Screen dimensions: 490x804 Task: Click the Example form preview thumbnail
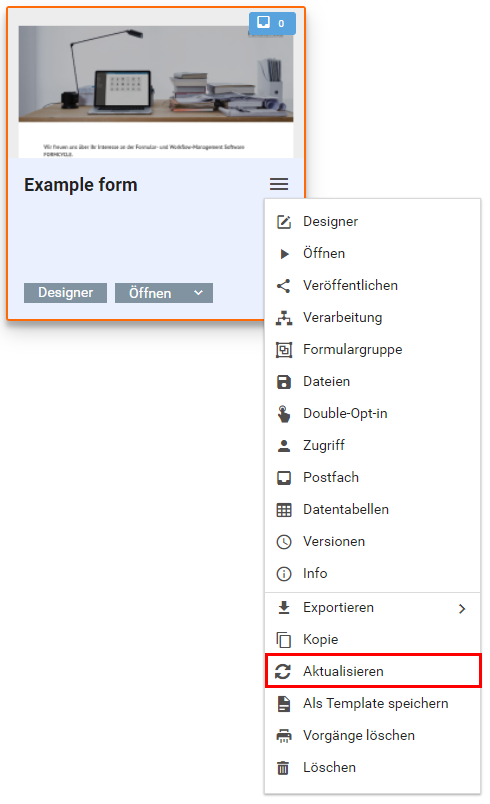tap(156, 92)
